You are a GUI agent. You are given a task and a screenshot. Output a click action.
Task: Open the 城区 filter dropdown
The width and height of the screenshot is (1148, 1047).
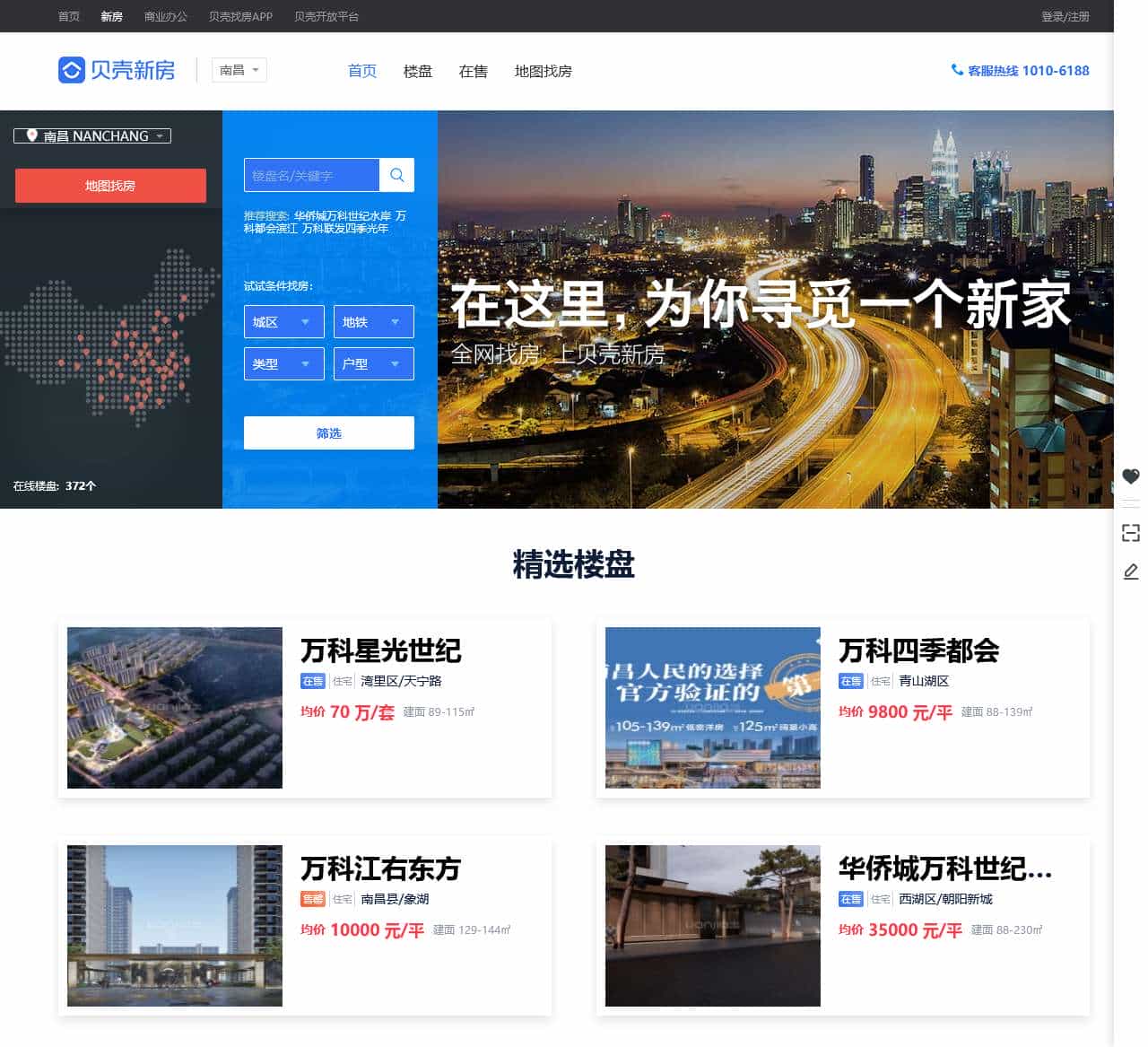coord(283,322)
